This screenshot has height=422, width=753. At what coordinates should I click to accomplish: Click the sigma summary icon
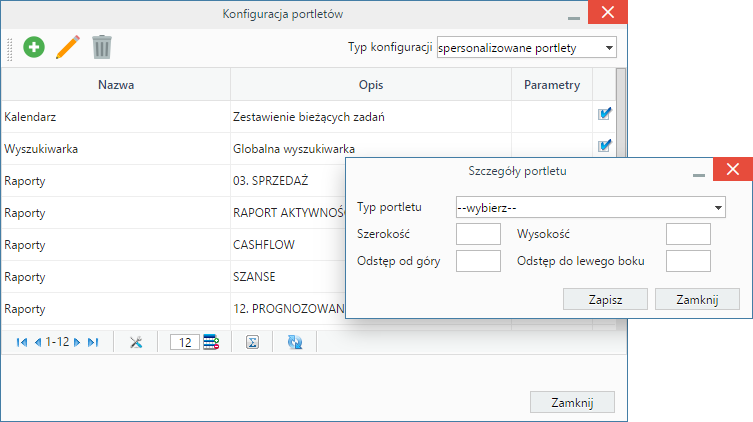pyautogui.click(x=253, y=342)
